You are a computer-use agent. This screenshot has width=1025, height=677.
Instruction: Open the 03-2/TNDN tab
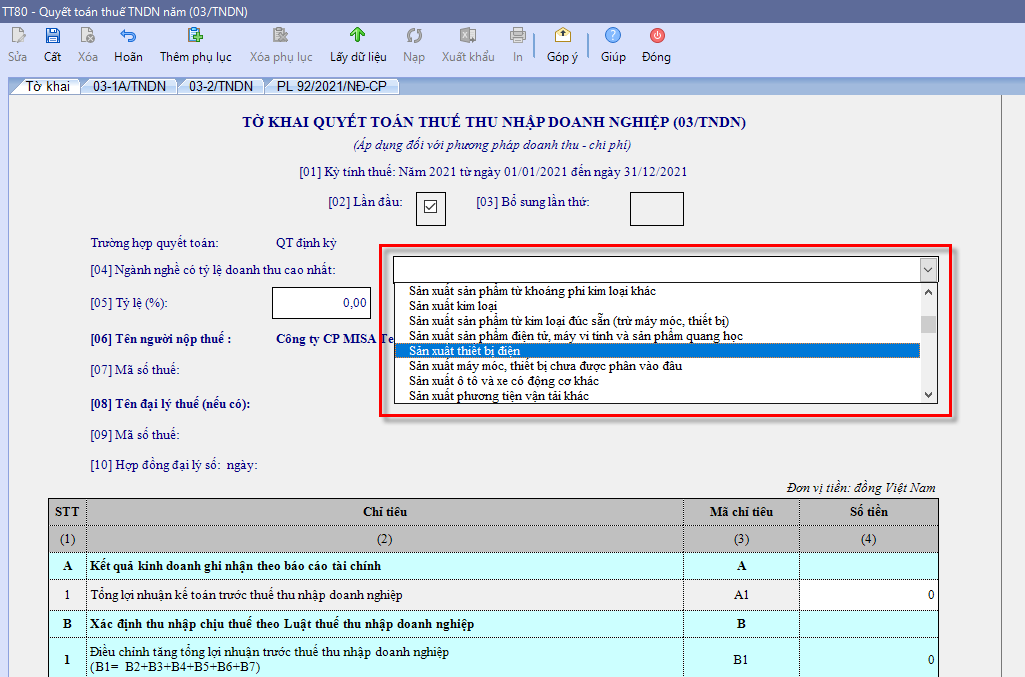(x=220, y=86)
